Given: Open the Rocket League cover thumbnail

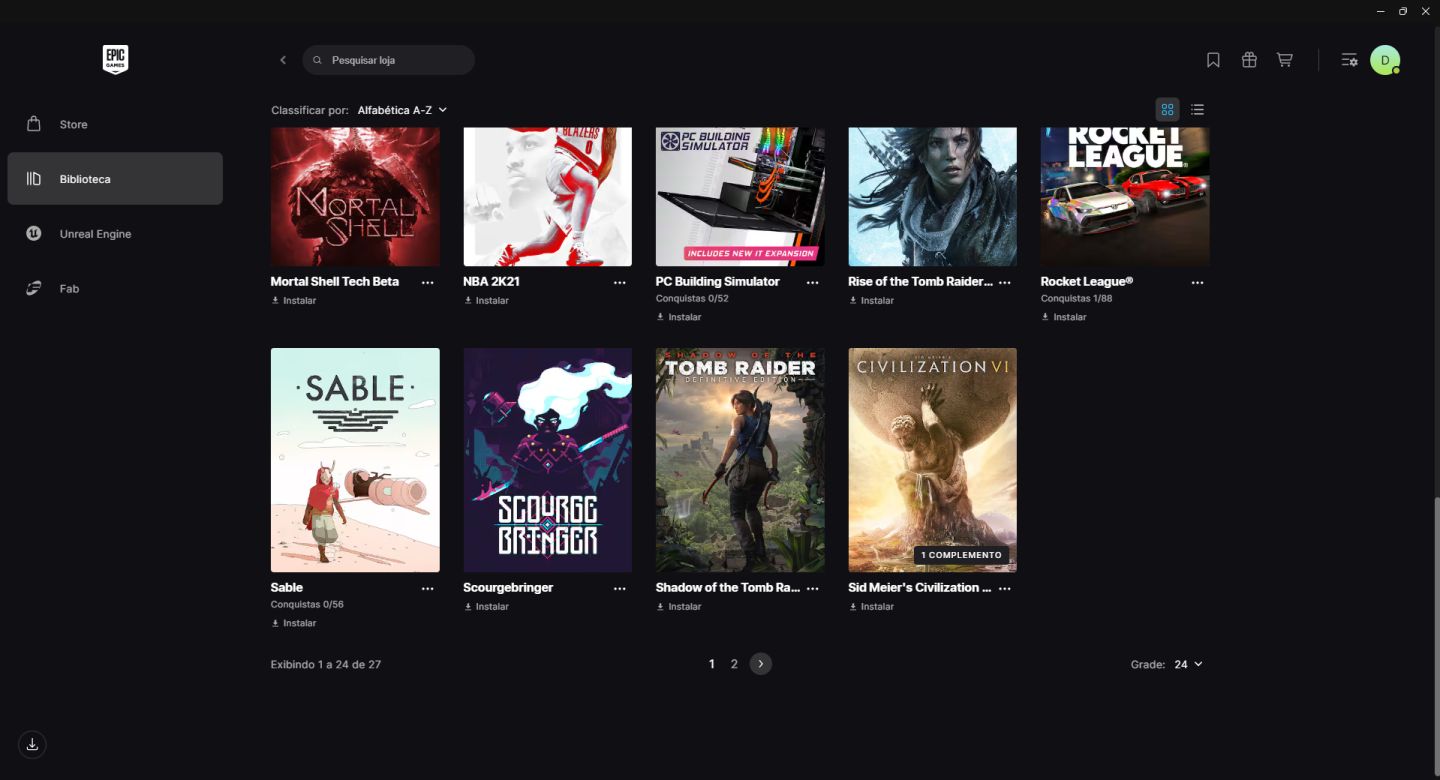Looking at the screenshot, I should click(1125, 196).
